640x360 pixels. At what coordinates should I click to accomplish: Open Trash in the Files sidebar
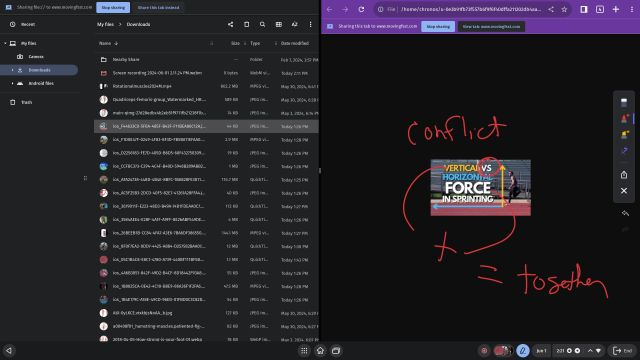coord(27,102)
